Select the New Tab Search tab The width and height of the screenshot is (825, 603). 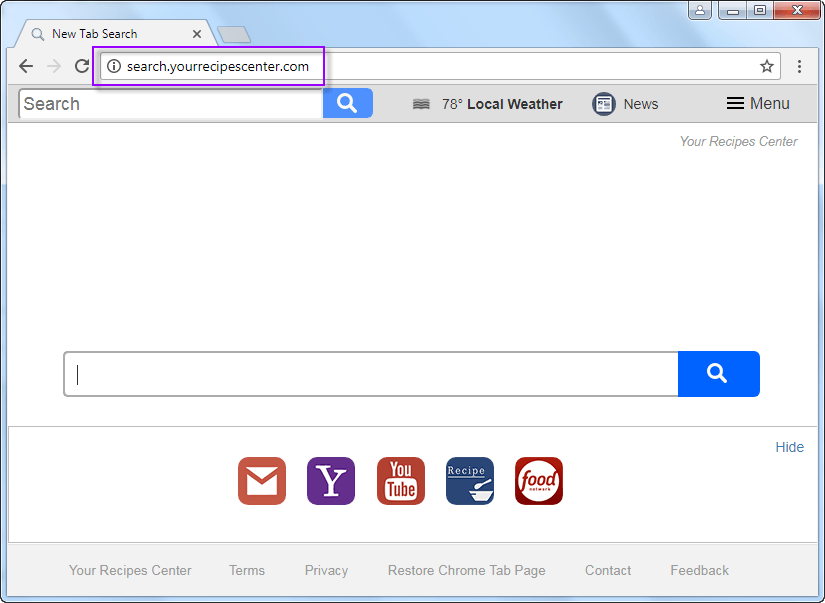(x=116, y=34)
